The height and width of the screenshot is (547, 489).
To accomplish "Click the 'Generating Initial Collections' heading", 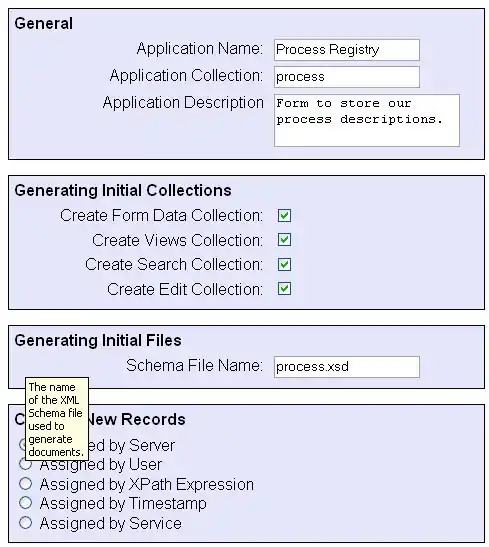I will tap(123, 191).
